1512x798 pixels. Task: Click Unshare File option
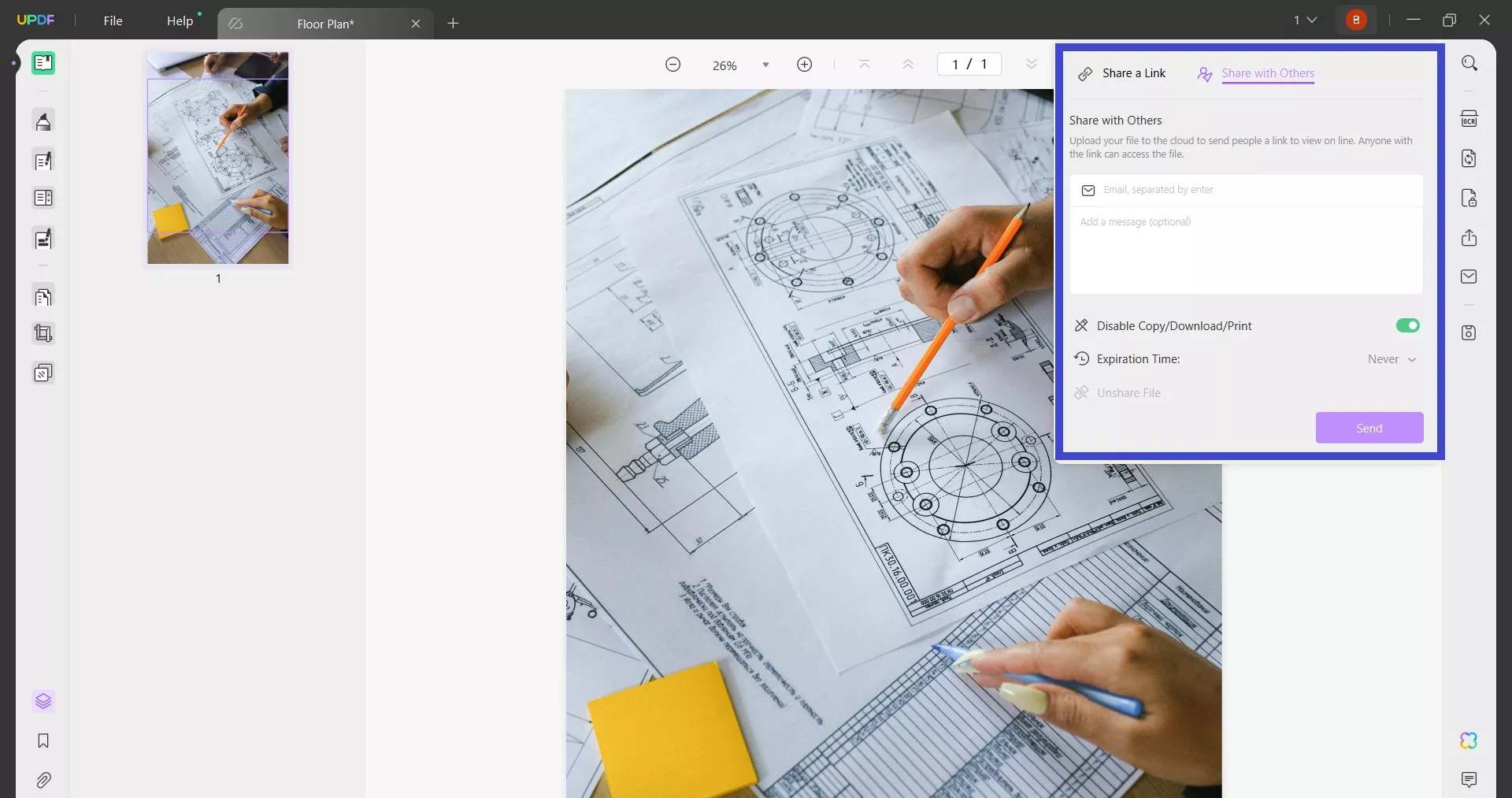coord(1117,392)
